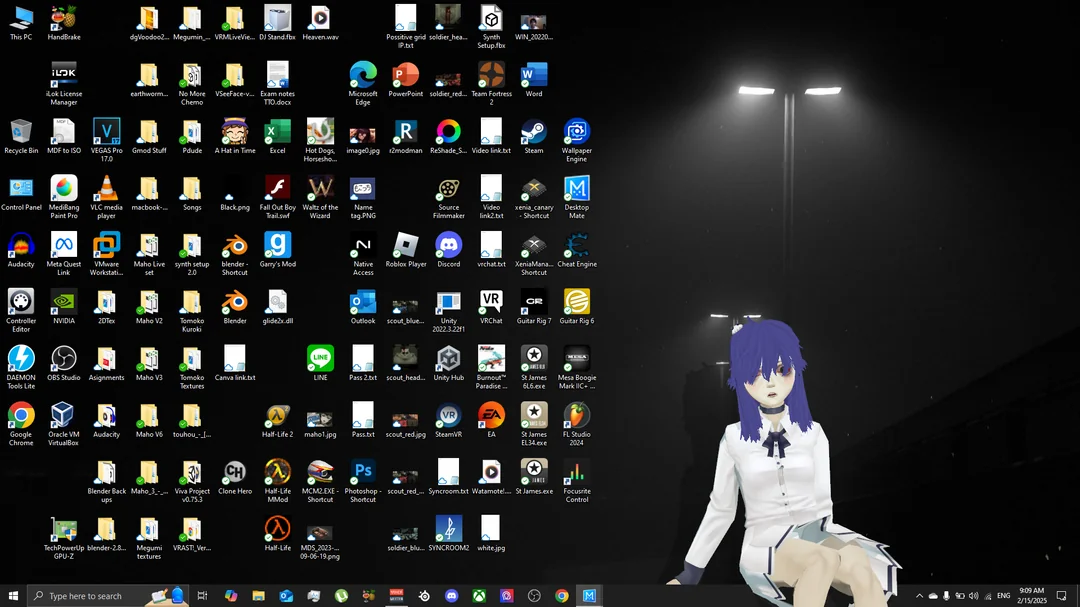Open the notification center icon
Viewport: 1080px width, 607px height.
click(x=1061, y=596)
